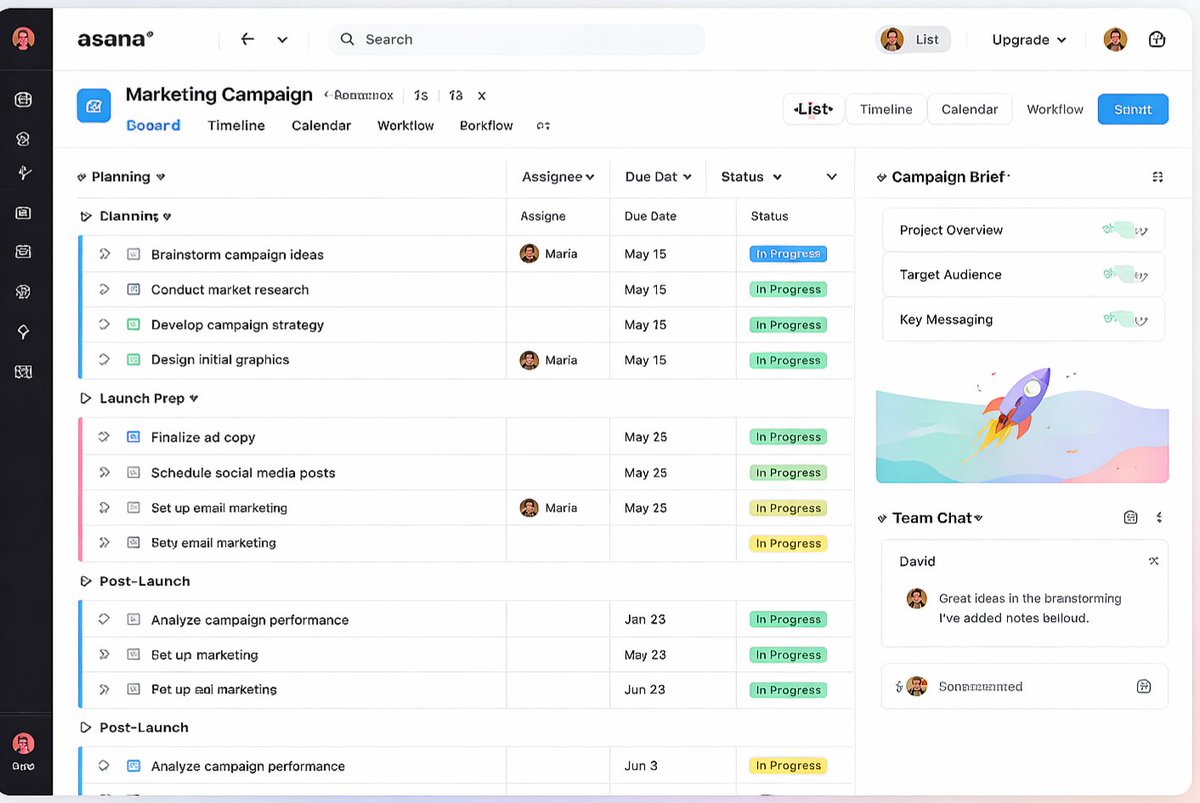Image resolution: width=1200 pixels, height=803 pixels.
Task: Open the Worktlow tab
Action: pyautogui.click(x=405, y=126)
